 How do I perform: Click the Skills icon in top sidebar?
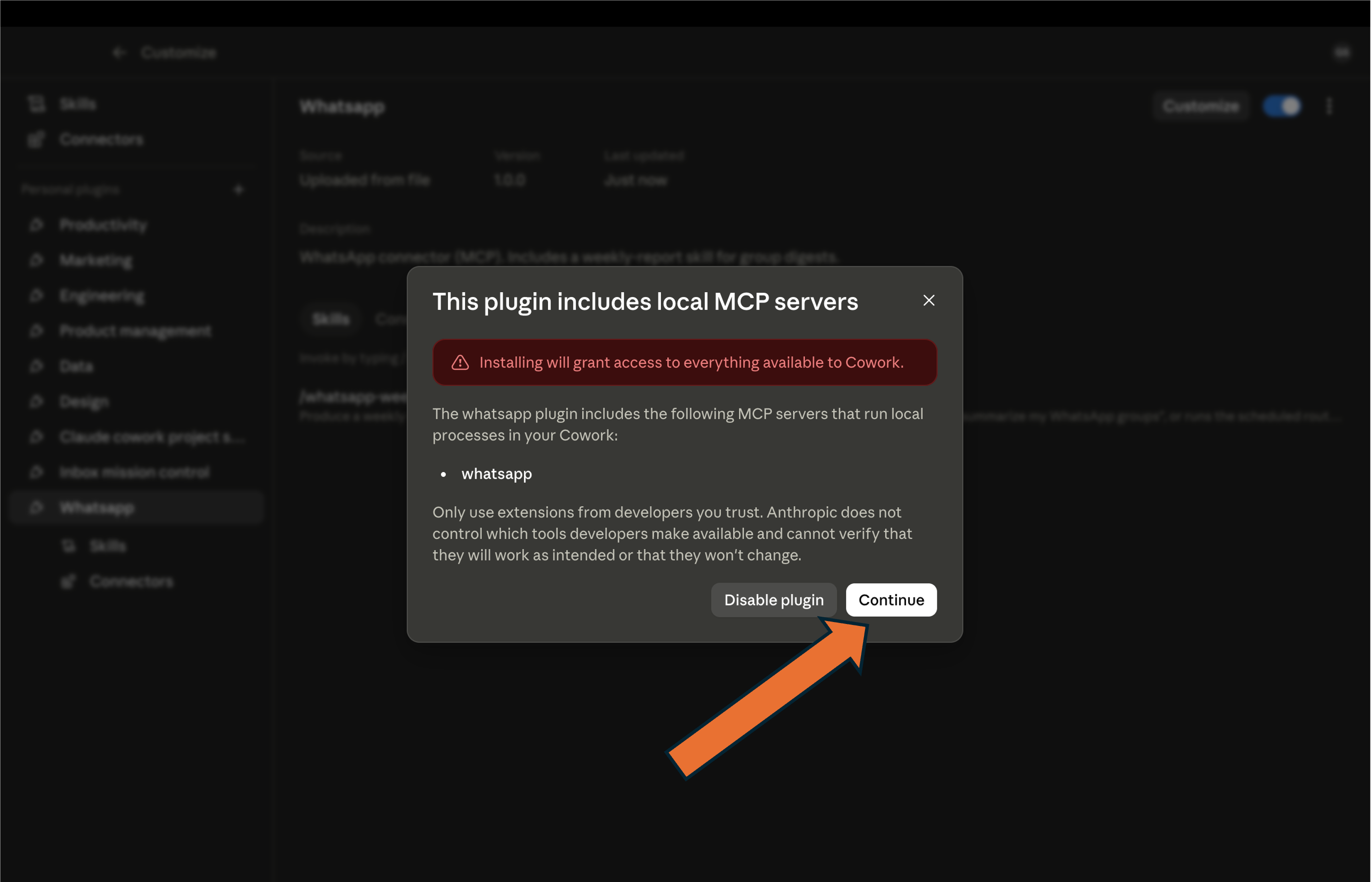click(x=37, y=104)
